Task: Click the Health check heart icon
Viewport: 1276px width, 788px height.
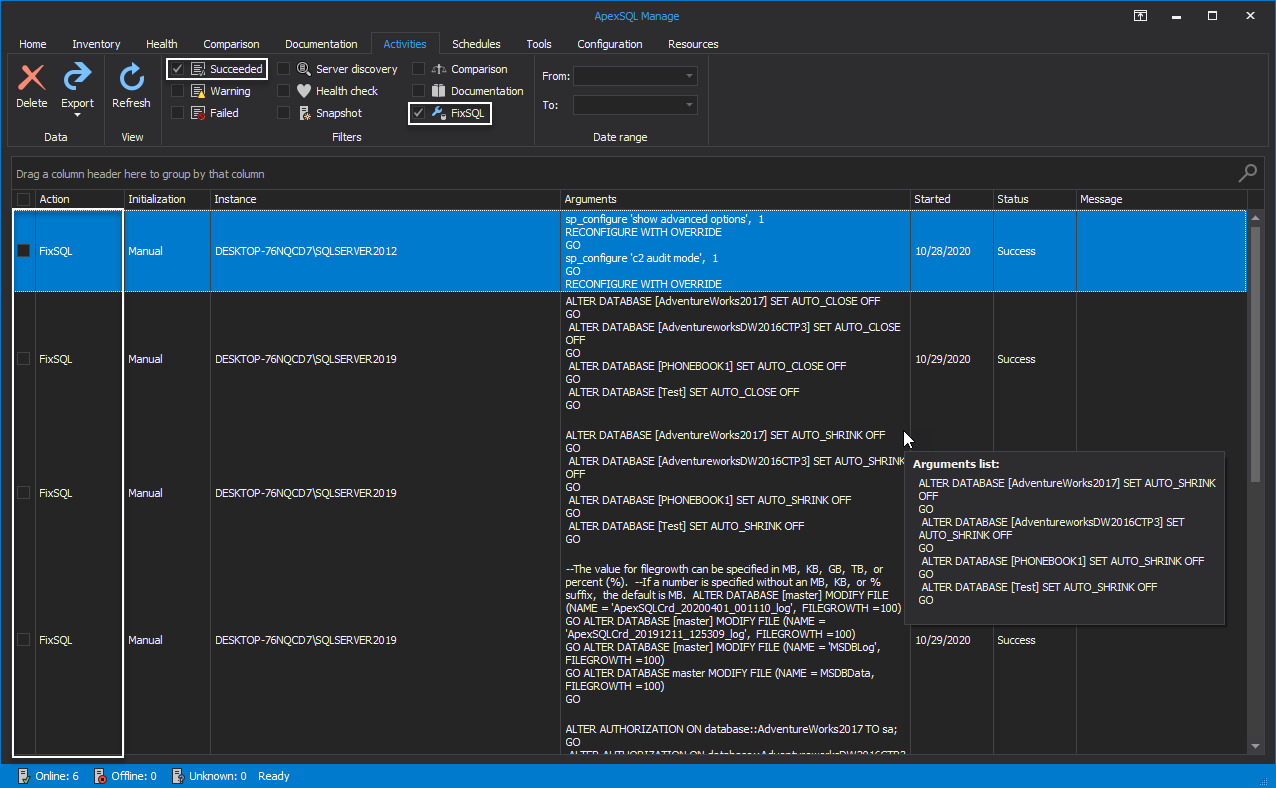Action: pyautogui.click(x=304, y=91)
